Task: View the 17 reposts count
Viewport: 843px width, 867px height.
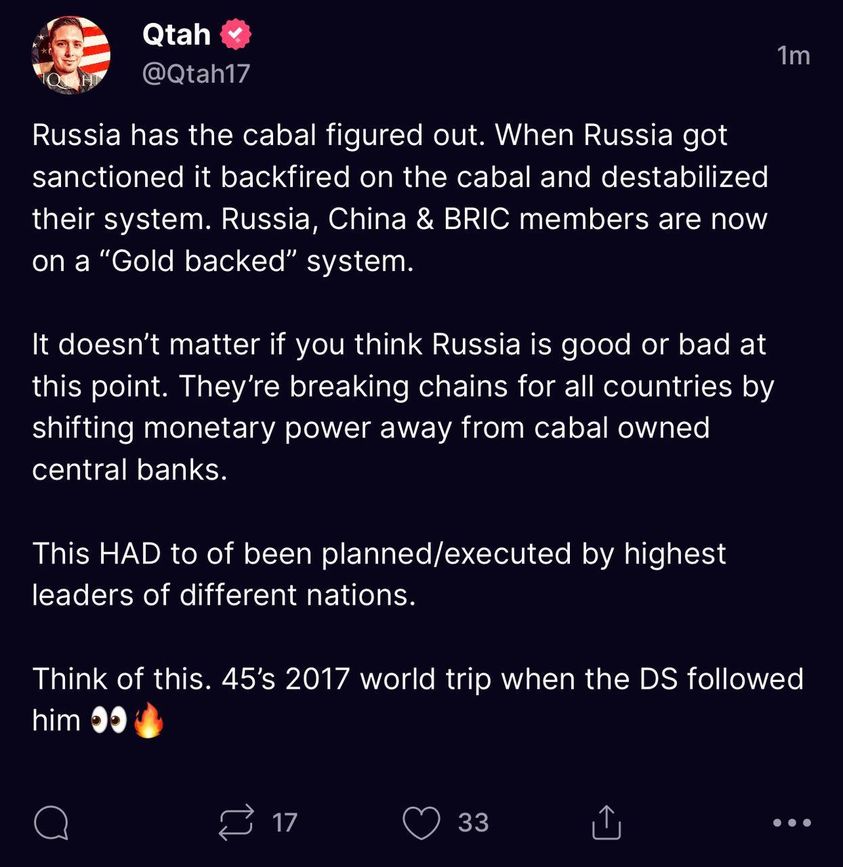Action: pos(285,823)
